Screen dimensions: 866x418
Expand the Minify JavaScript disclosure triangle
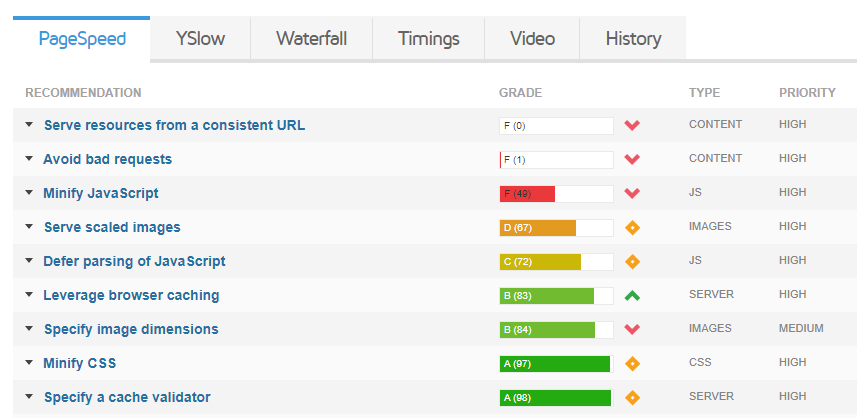(x=30, y=193)
